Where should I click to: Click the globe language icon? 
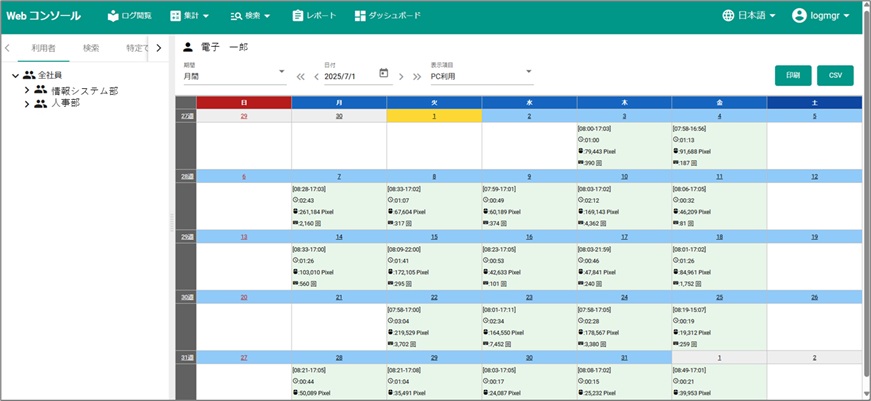pyautogui.click(x=728, y=16)
